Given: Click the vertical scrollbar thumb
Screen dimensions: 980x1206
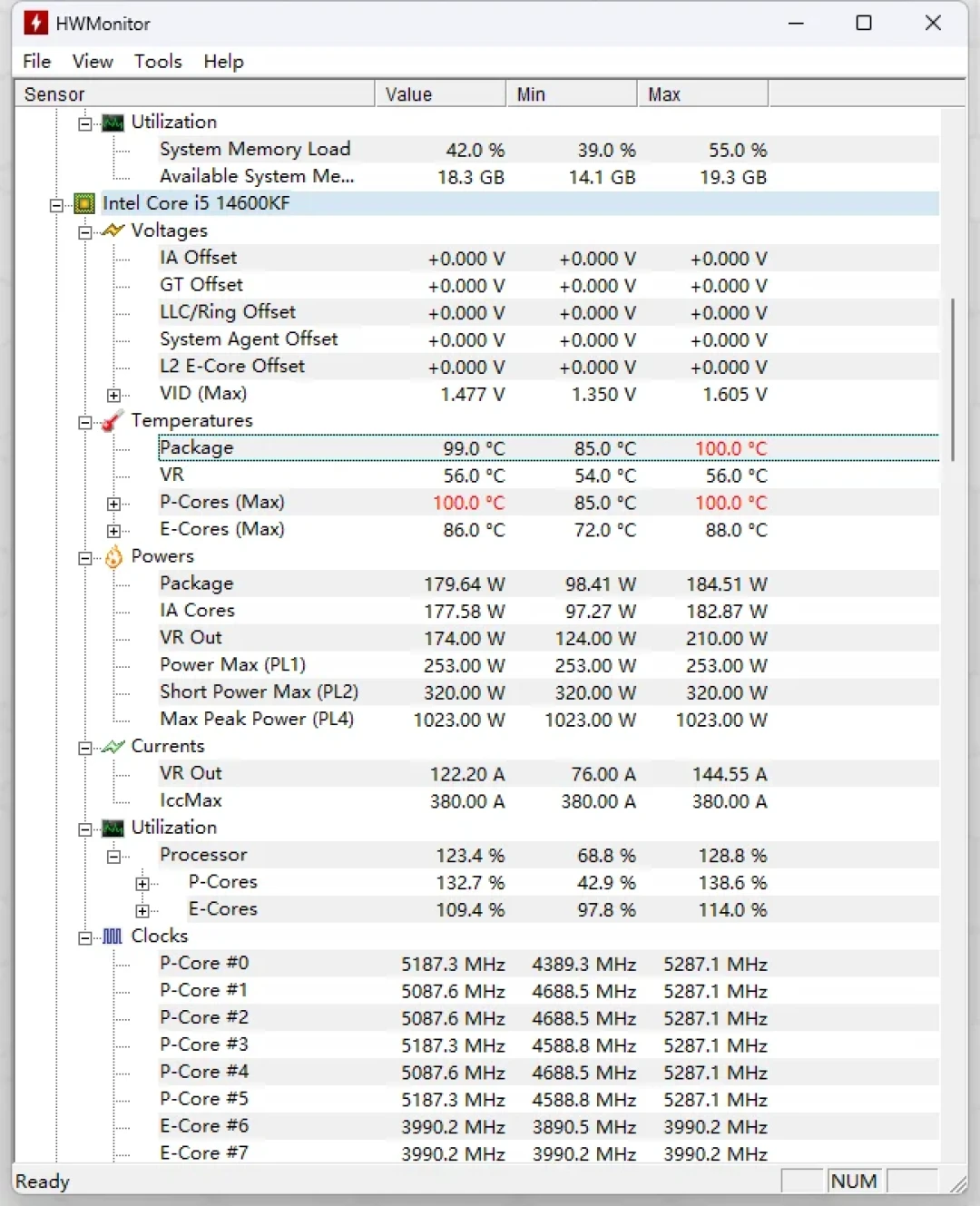Looking at the screenshot, I should [x=953, y=379].
